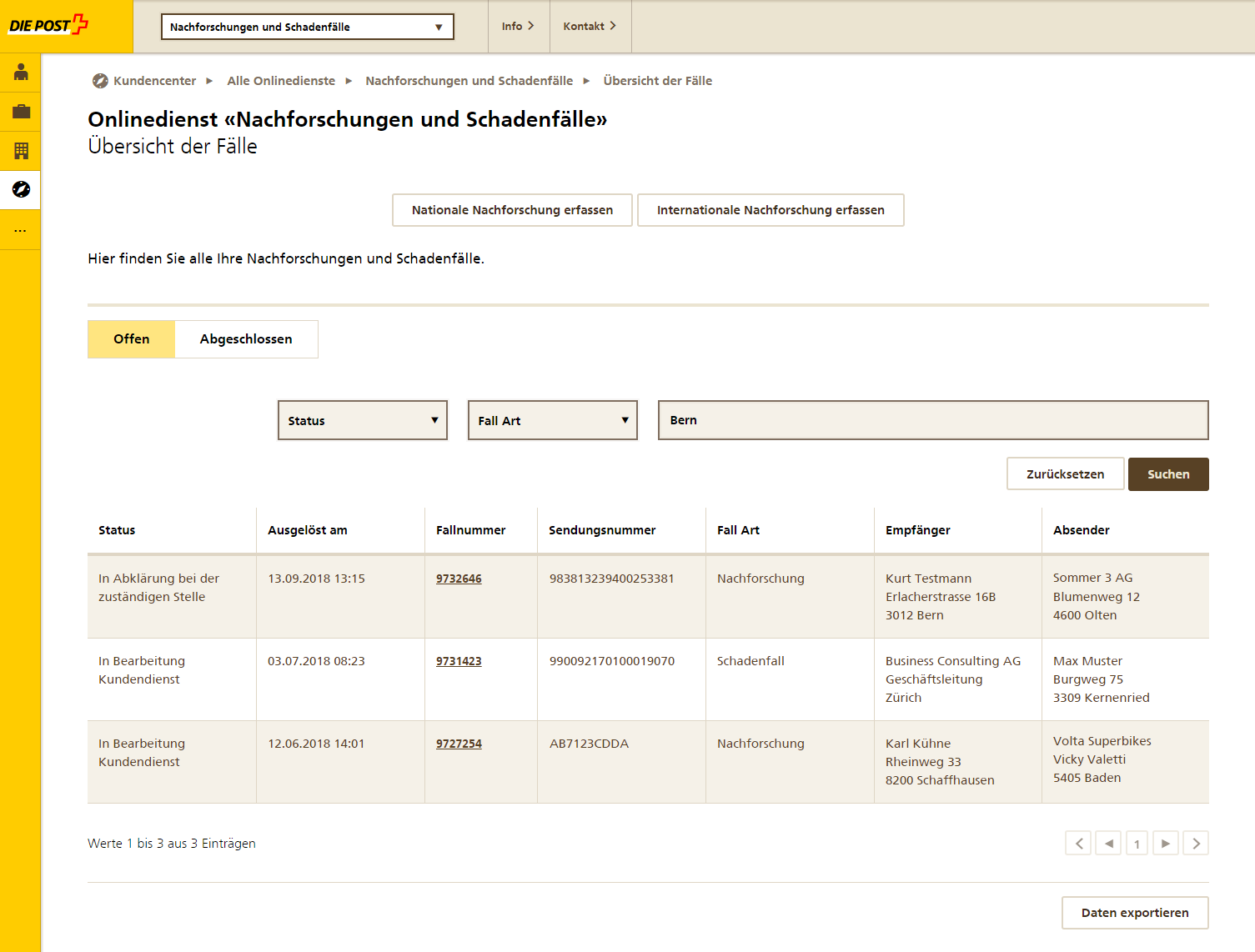Open Nachforschungen und Schadenfälle service dropdown
This screenshot has width=1255, height=952.
(307, 27)
